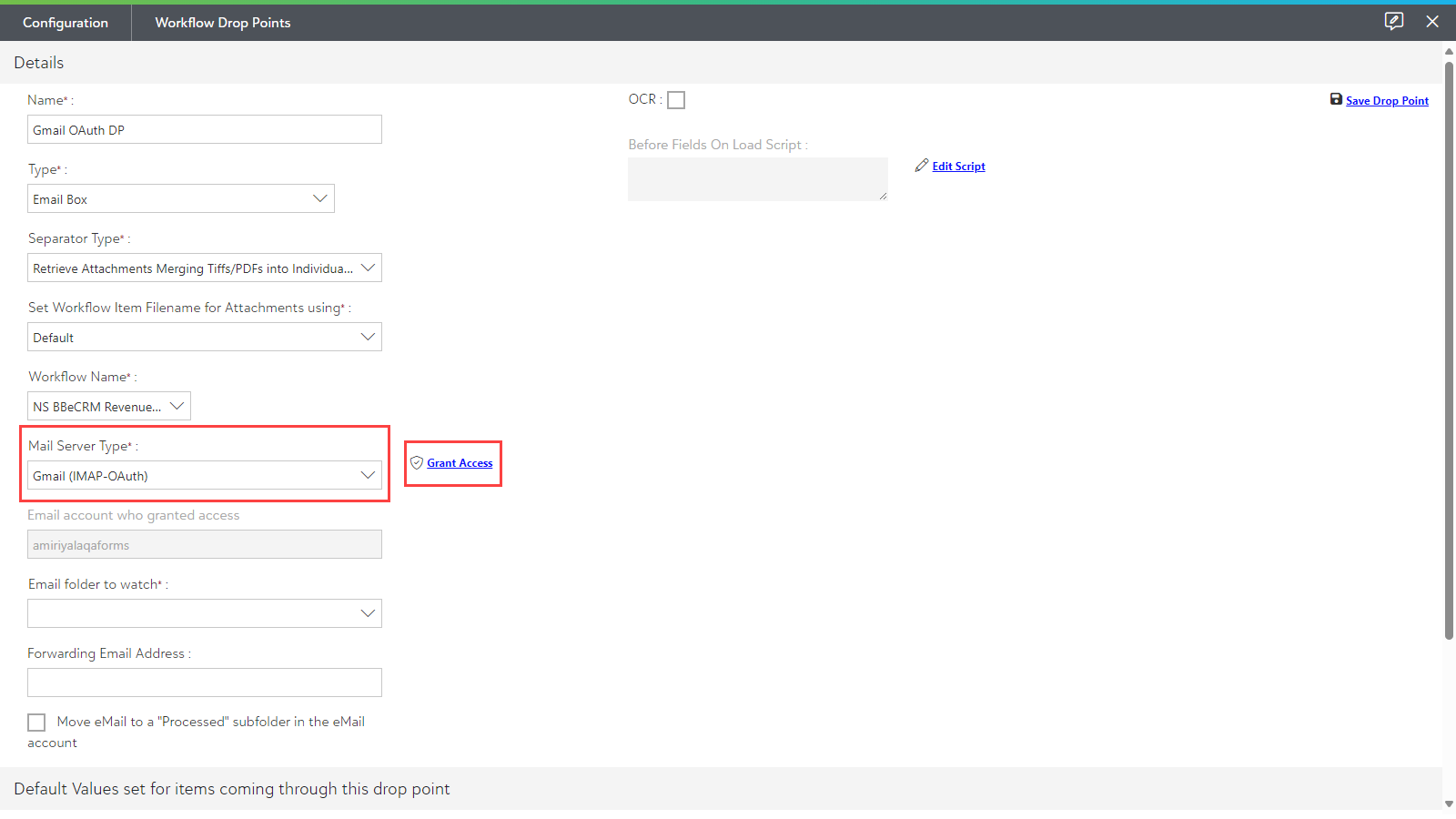Click the Grant Access link

point(460,463)
